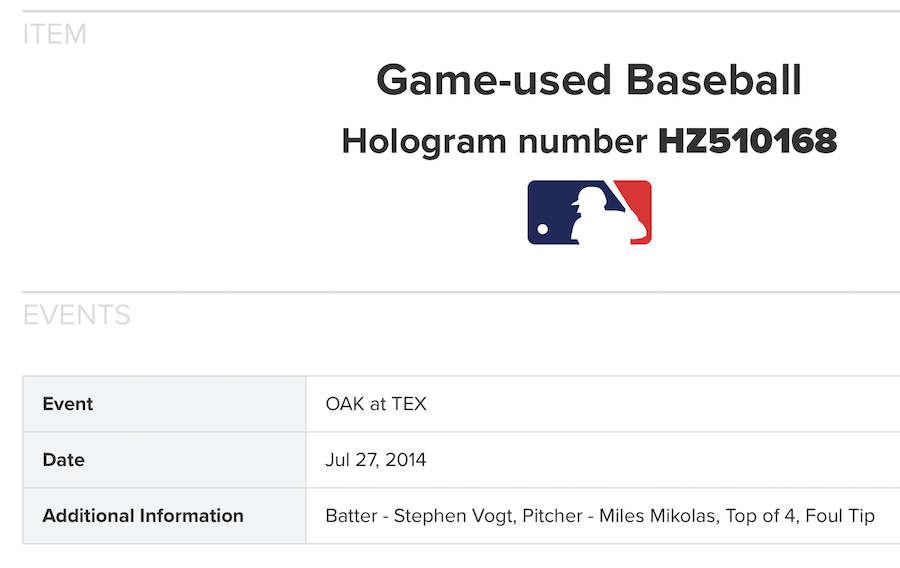Click the EVENTS section heading
This screenshot has width=900, height=568.
77,316
